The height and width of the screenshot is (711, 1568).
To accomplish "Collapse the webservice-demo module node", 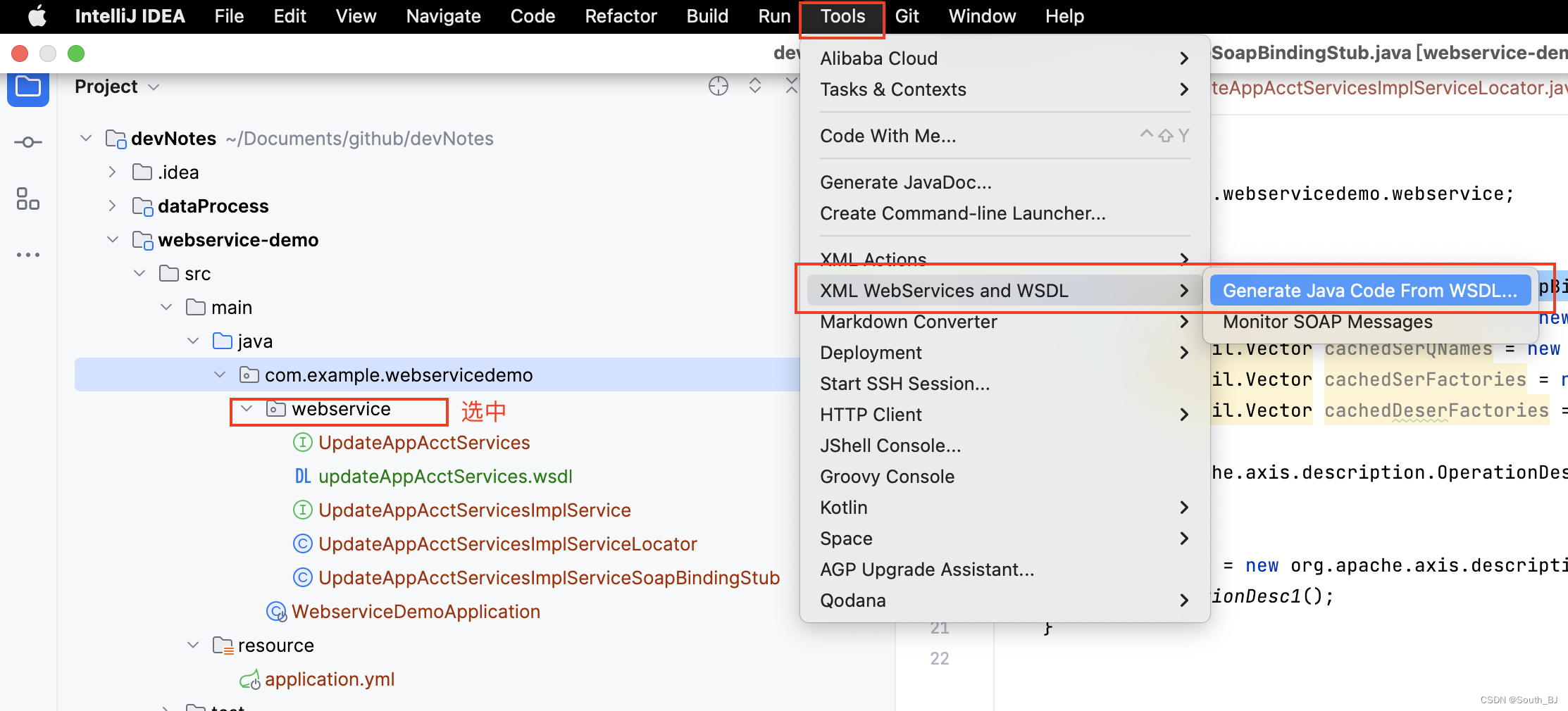I will pyautogui.click(x=113, y=240).
